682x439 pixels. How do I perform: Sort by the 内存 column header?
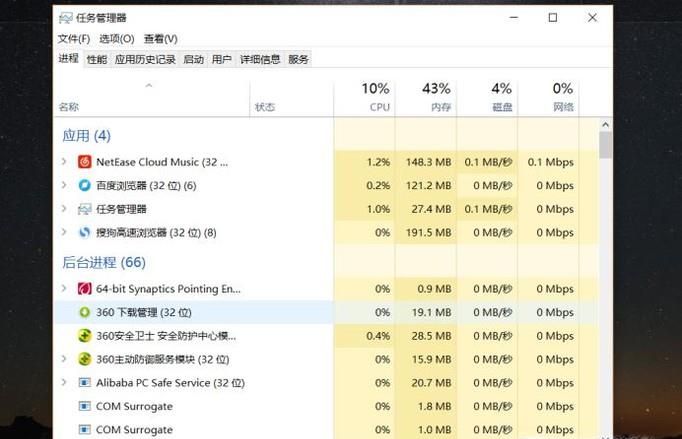pyautogui.click(x=426, y=99)
